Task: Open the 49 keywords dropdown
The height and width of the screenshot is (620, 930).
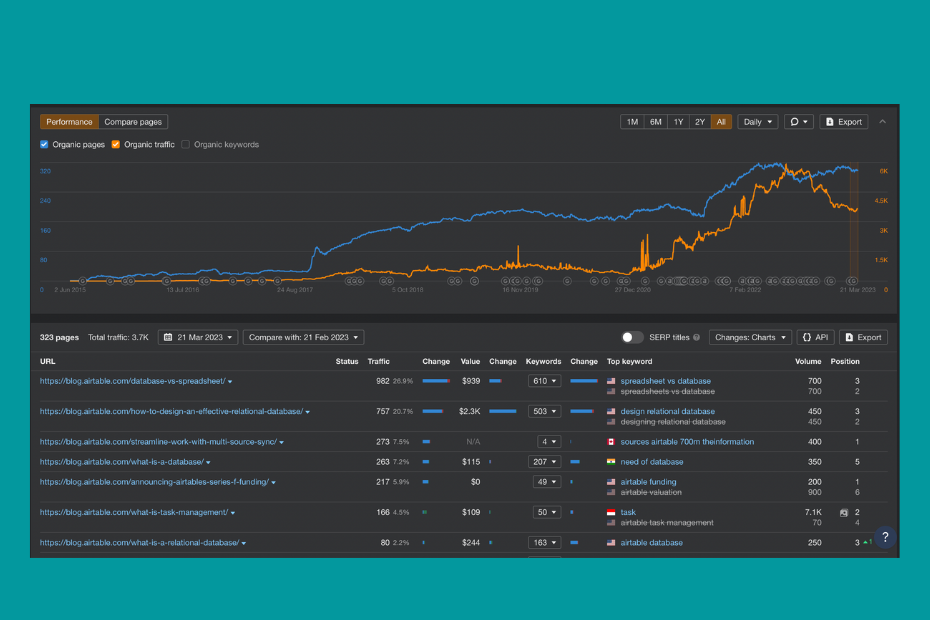Action: [x=547, y=482]
